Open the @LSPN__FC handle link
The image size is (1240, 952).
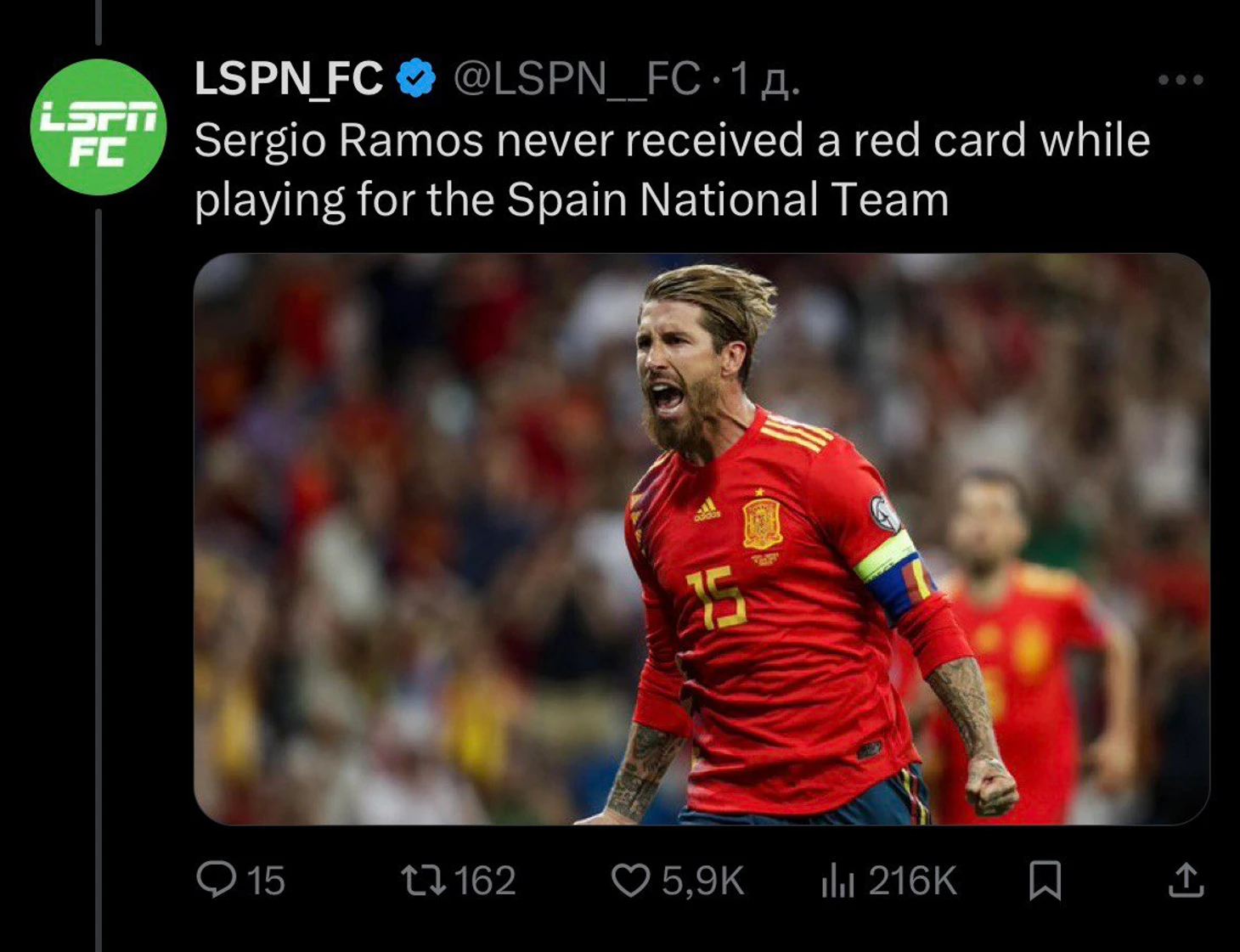[x=578, y=79]
